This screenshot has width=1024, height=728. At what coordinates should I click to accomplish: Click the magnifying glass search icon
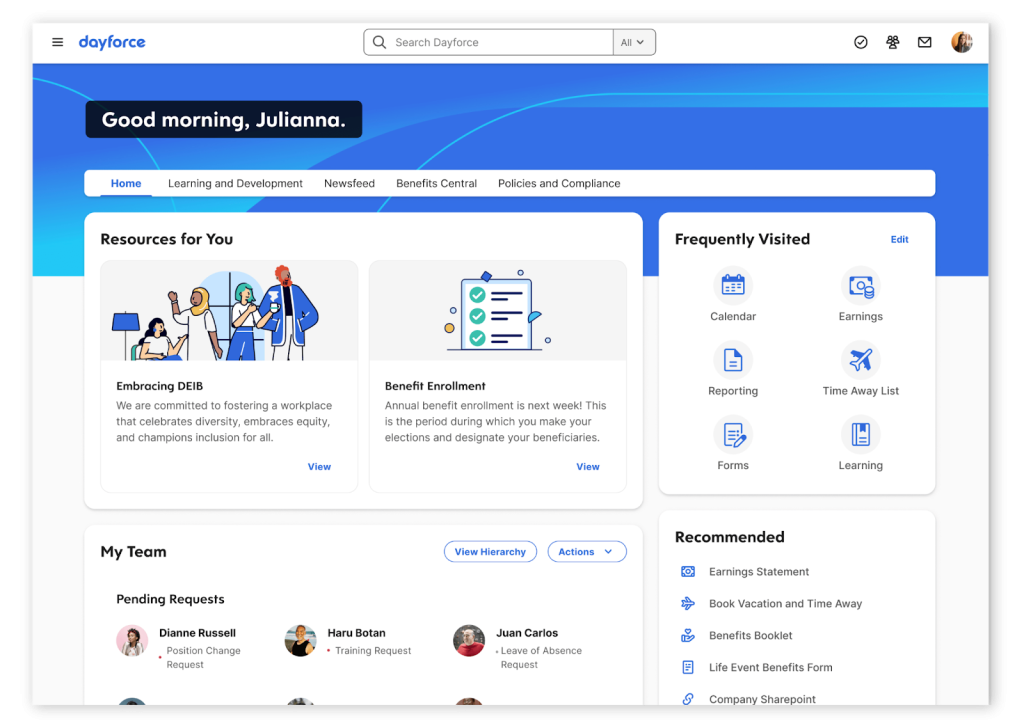379,42
